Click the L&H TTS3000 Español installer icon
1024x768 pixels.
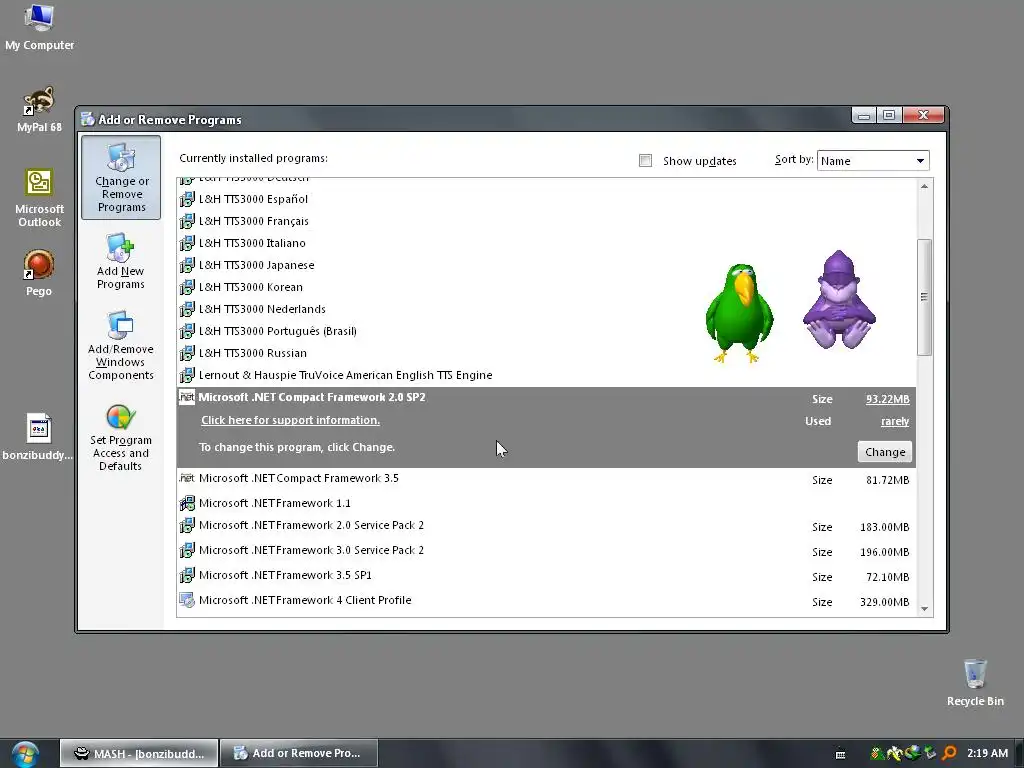(x=187, y=199)
